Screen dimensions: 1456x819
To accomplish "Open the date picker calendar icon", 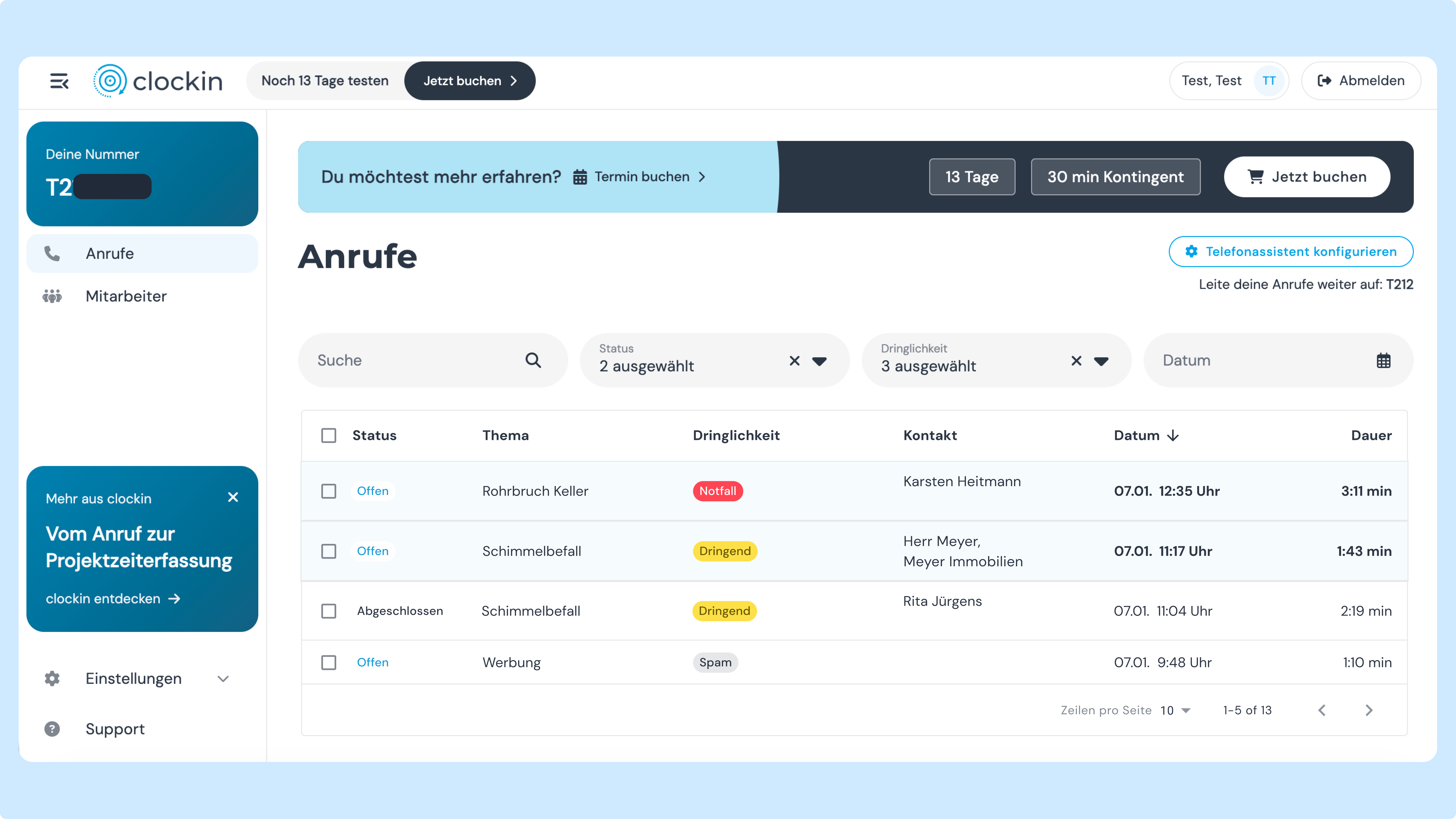I will tap(1383, 361).
